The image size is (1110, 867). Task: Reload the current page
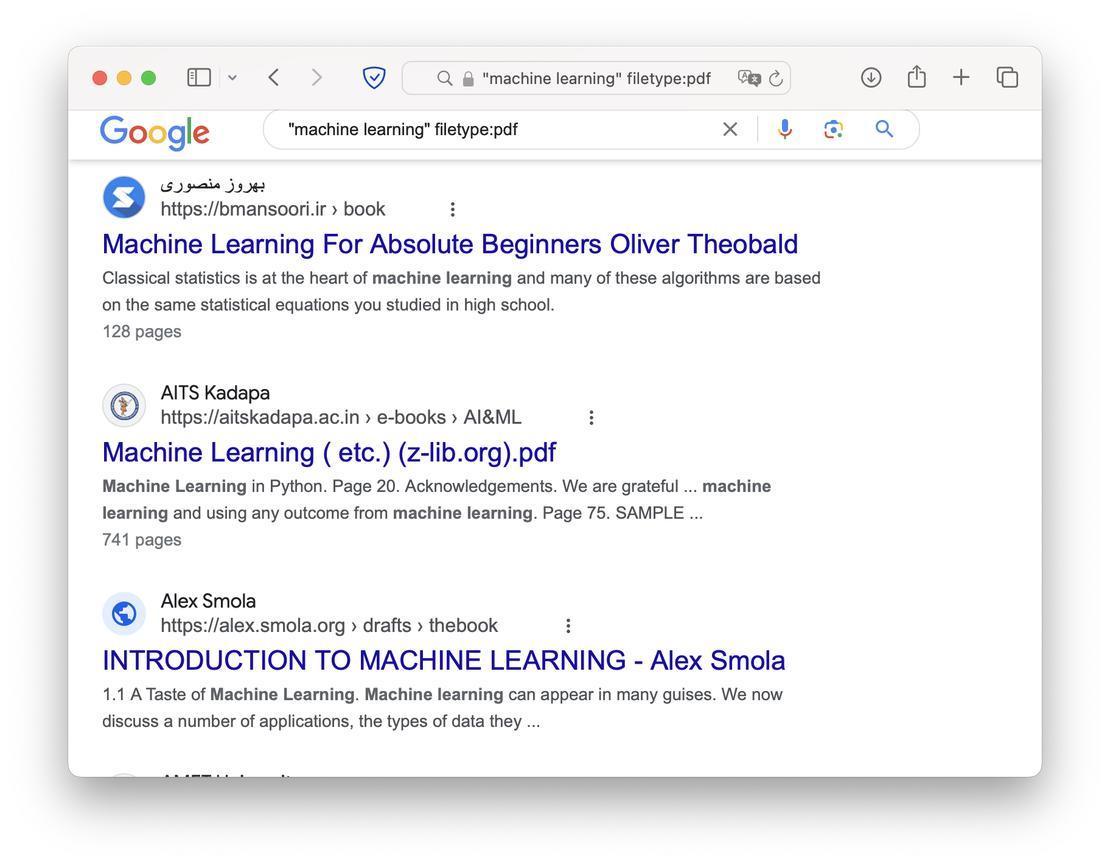(776, 79)
